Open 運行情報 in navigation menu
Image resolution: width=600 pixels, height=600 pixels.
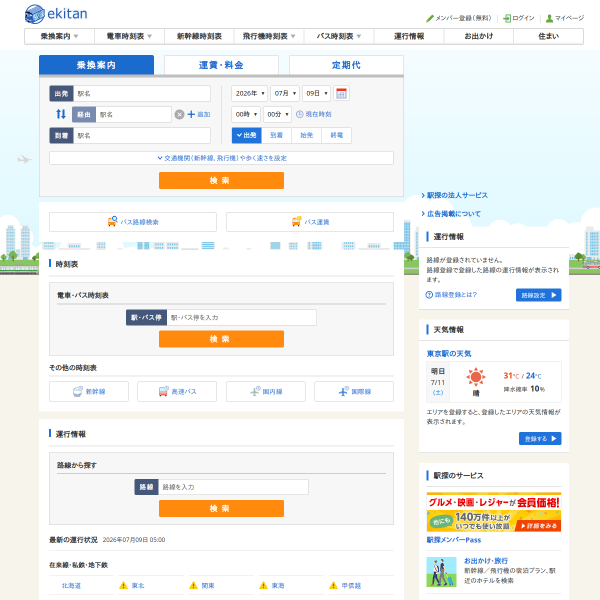409,36
